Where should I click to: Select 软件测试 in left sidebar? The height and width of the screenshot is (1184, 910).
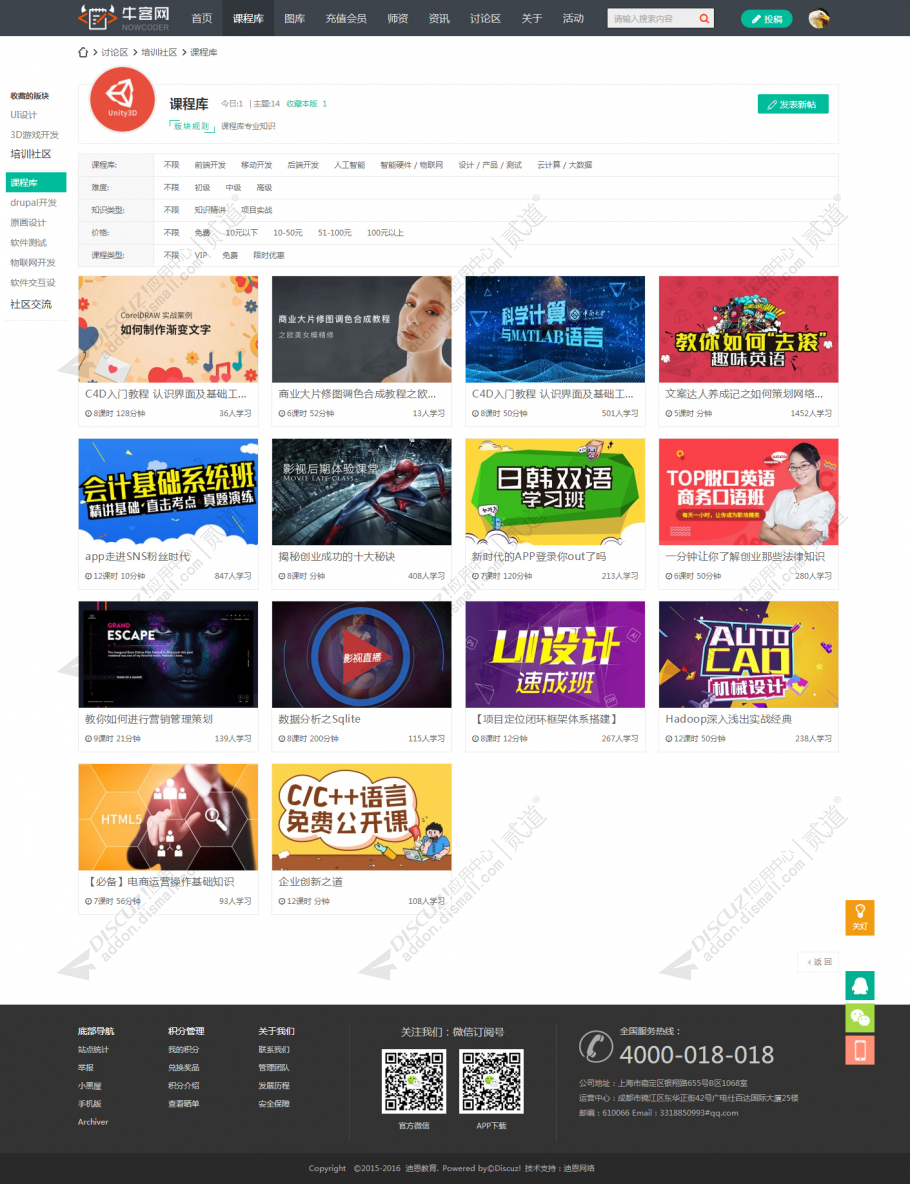28,242
